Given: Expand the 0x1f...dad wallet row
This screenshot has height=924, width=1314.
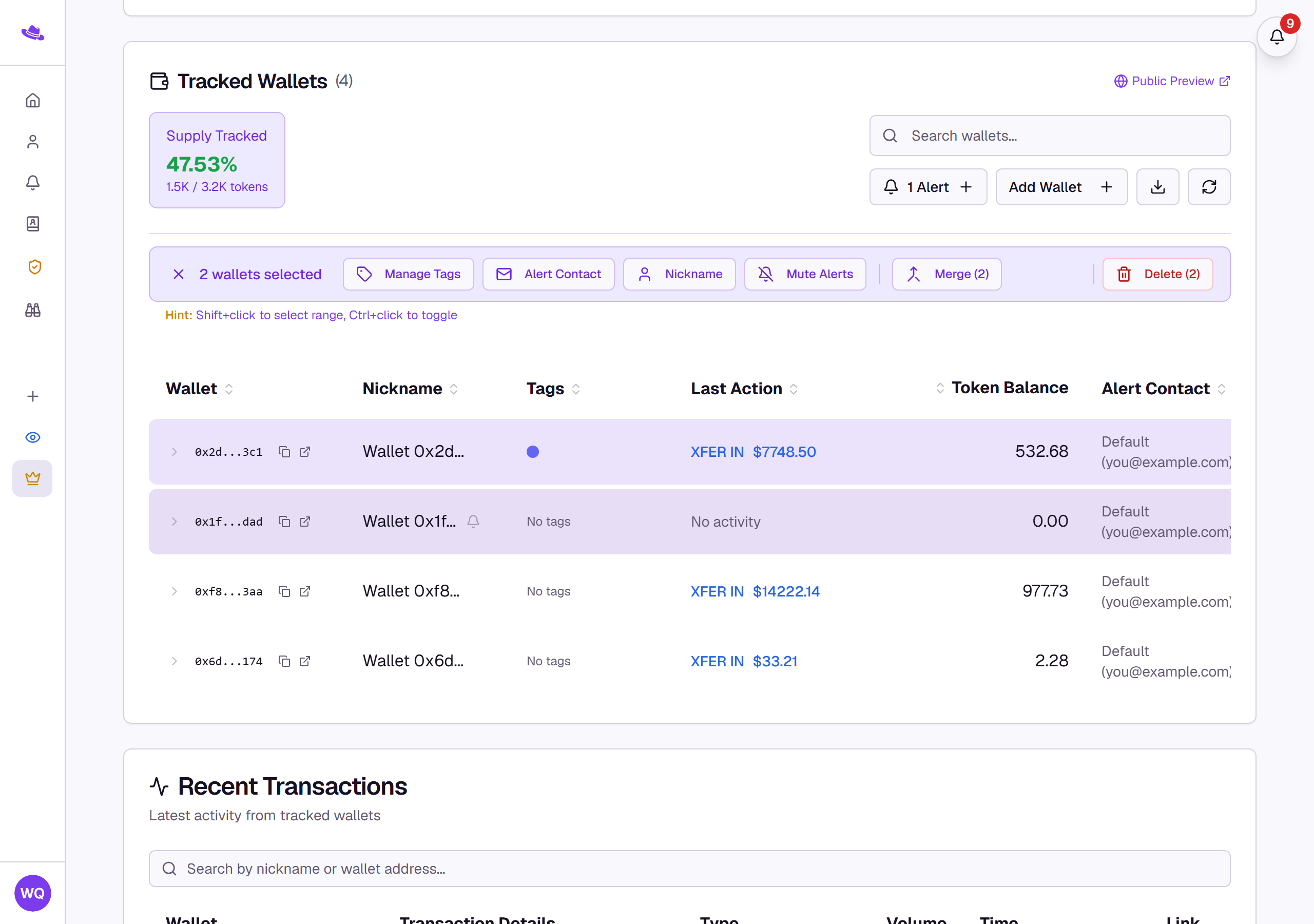Looking at the screenshot, I should tap(174, 522).
